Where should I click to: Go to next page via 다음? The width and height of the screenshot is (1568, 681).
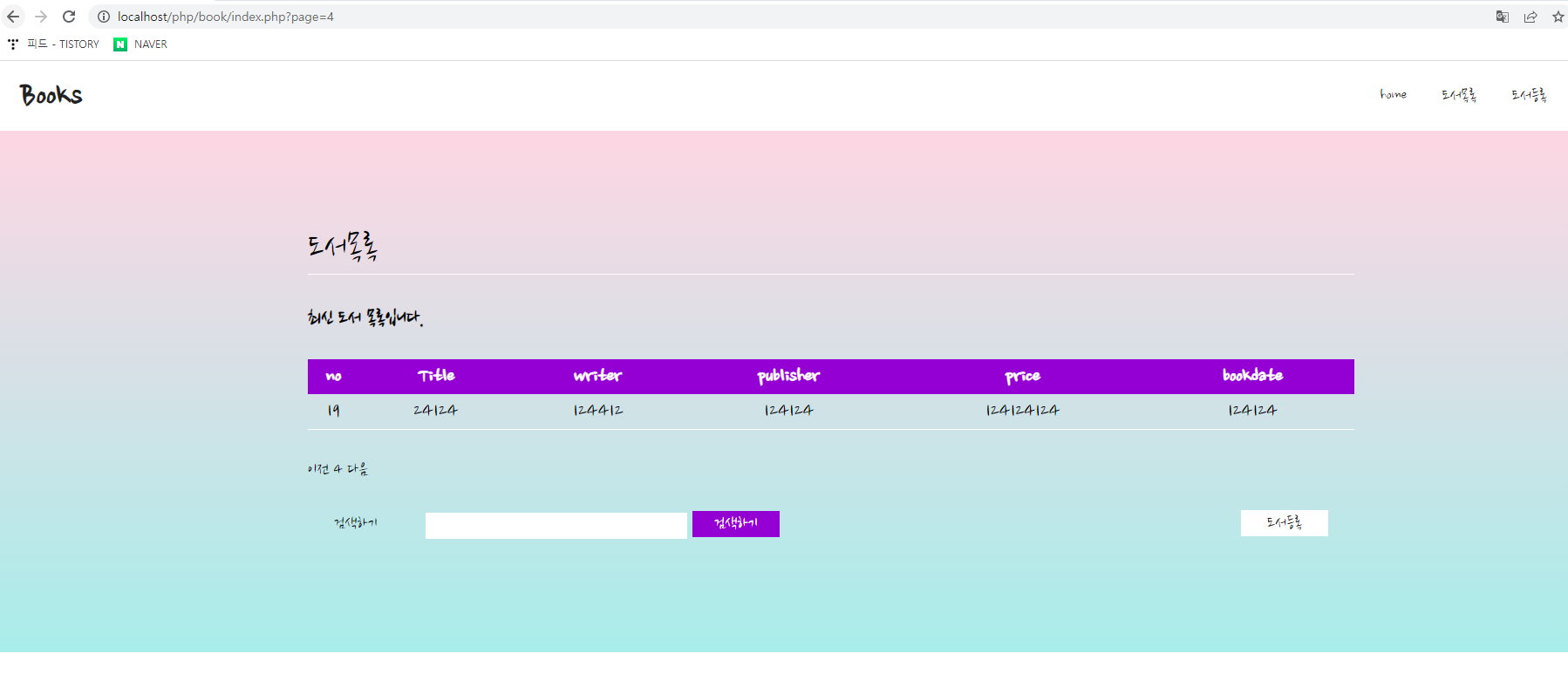coord(358,469)
